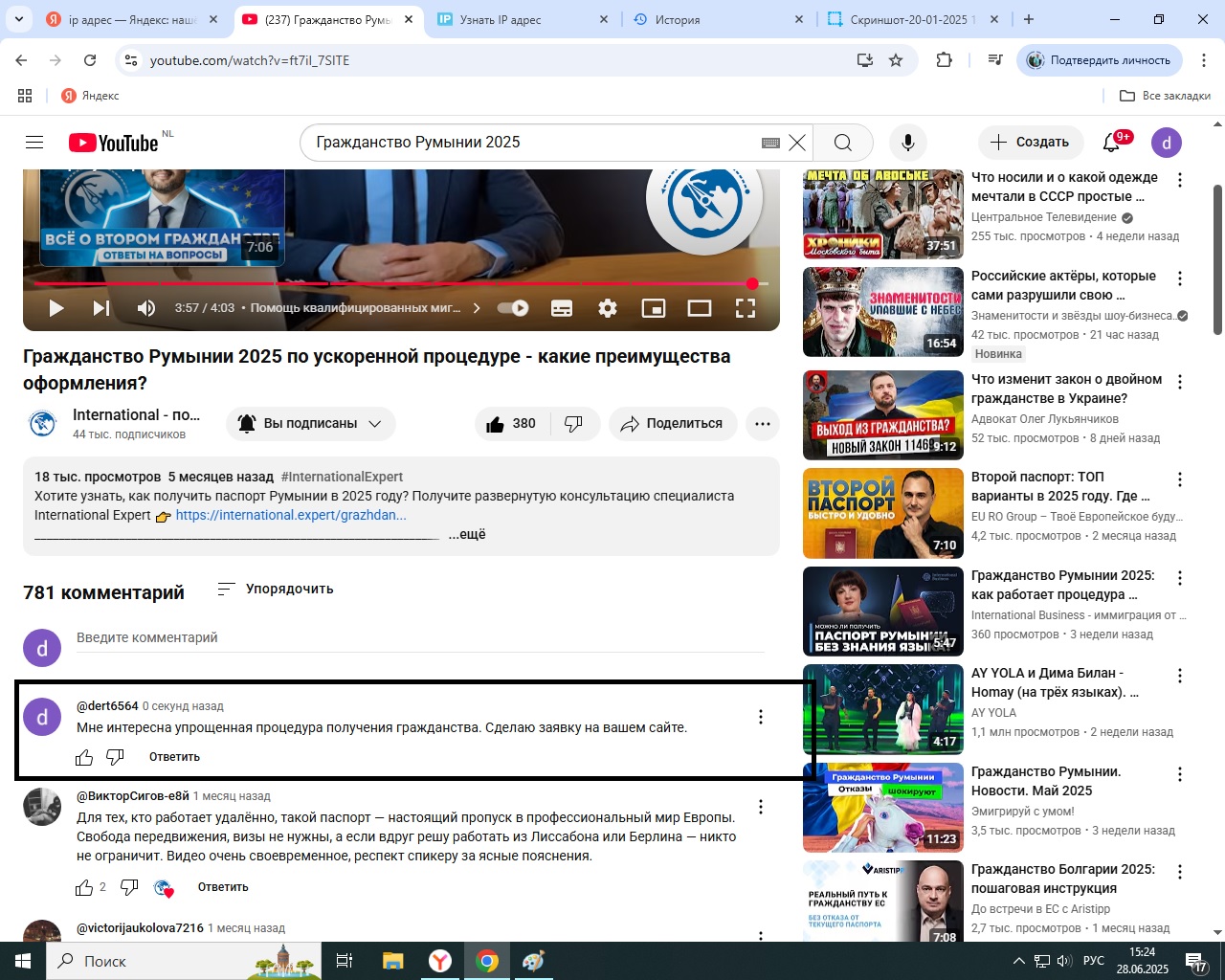Go to YouTube home via logo

tap(113, 143)
